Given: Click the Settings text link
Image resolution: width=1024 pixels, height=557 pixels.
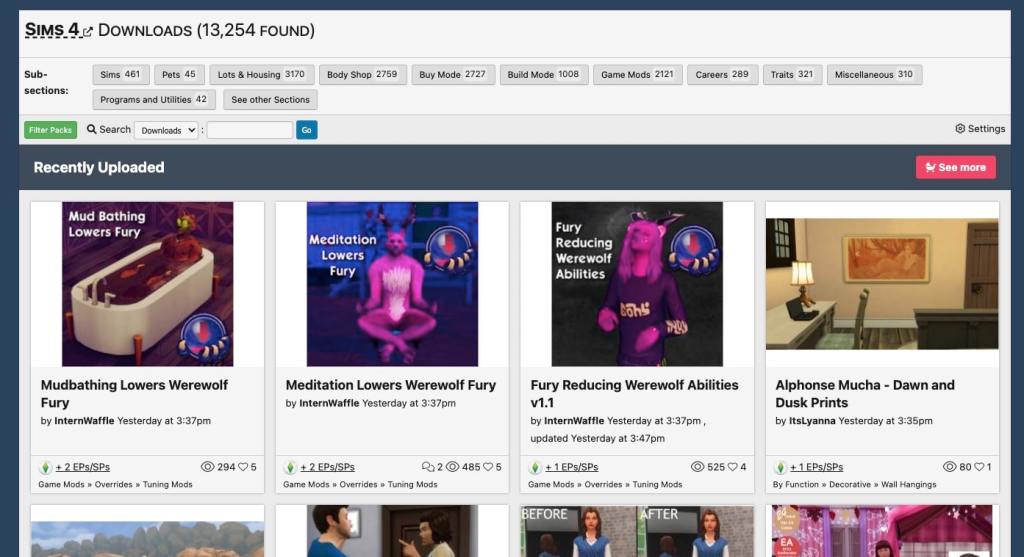Looking at the screenshot, I should [x=986, y=129].
